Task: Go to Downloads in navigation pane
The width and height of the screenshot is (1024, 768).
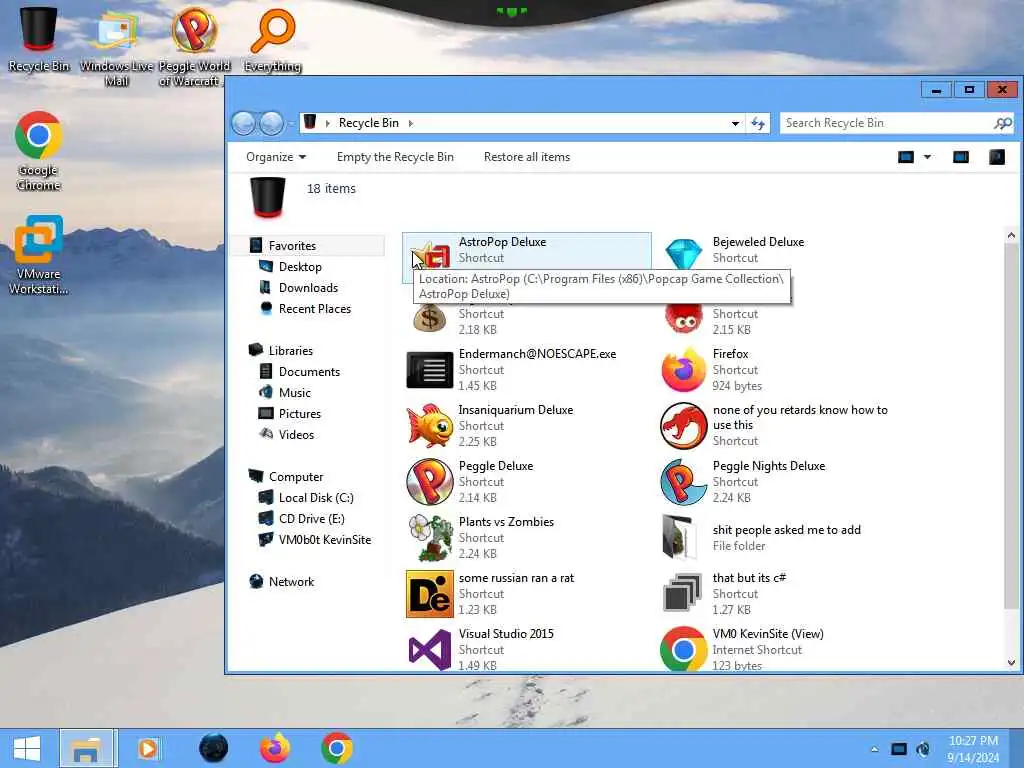Action: click(308, 287)
